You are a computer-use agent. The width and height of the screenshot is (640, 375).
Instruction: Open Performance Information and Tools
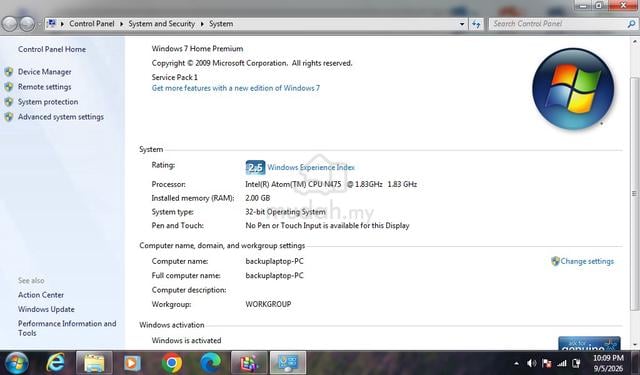(67, 328)
